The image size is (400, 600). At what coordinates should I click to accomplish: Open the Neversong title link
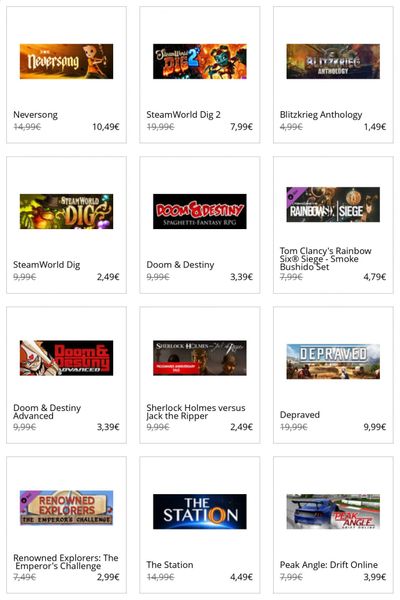tap(35, 115)
